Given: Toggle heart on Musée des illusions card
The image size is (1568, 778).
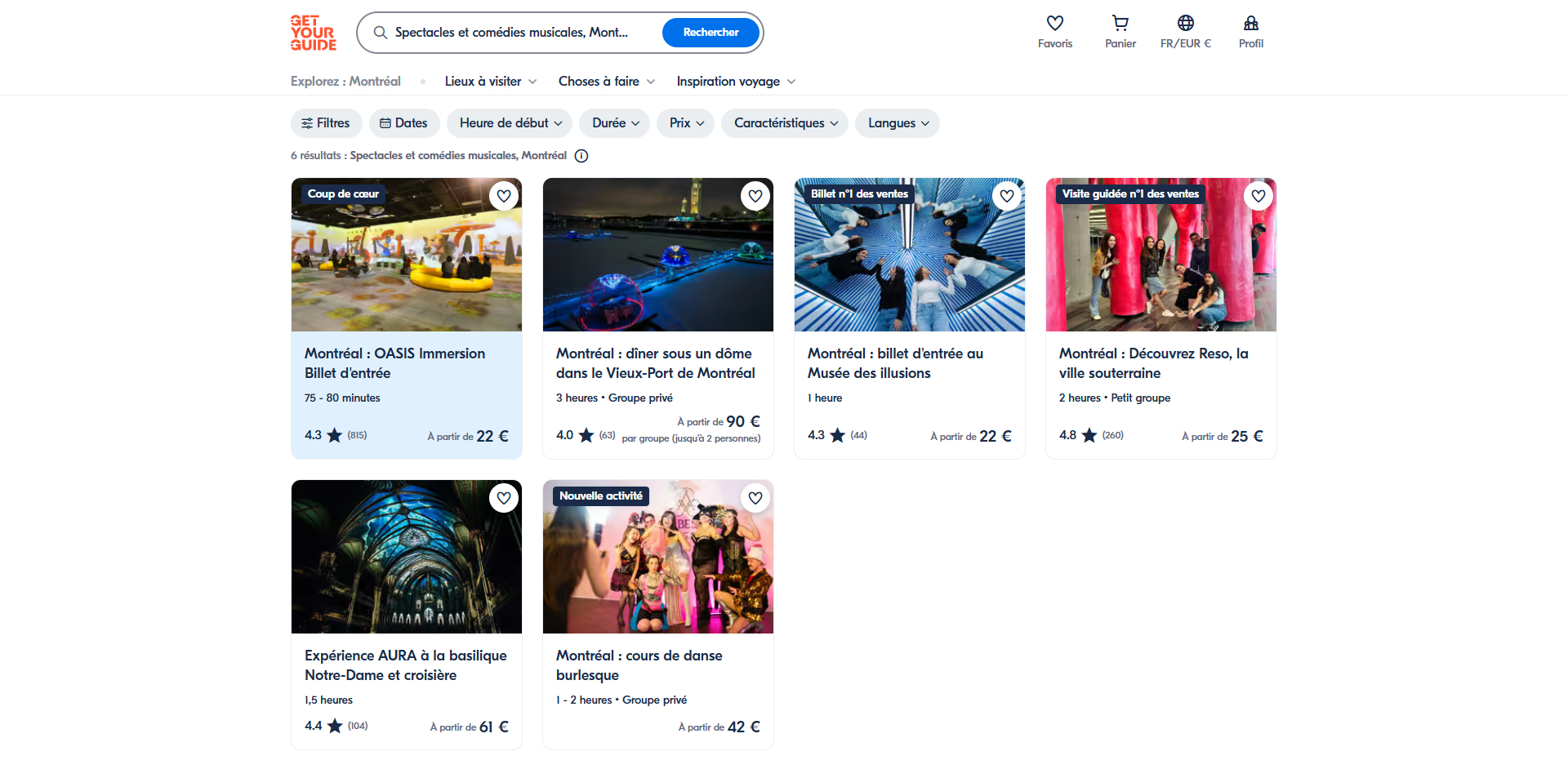Looking at the screenshot, I should click(x=1007, y=196).
